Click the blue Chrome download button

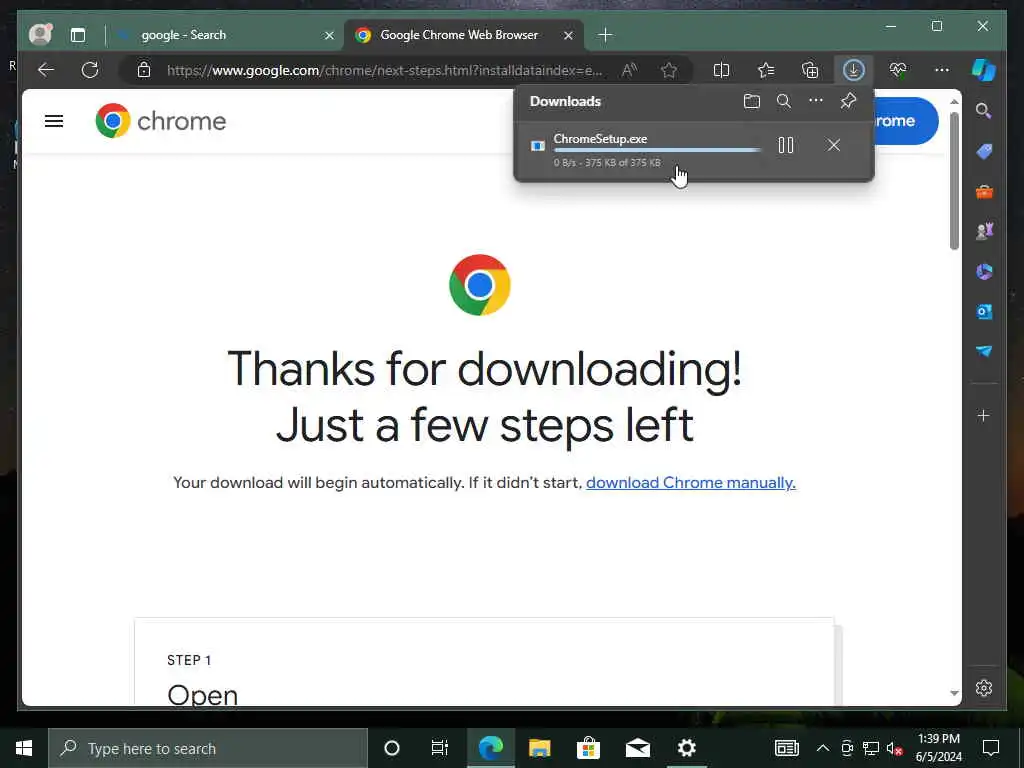tap(904, 121)
